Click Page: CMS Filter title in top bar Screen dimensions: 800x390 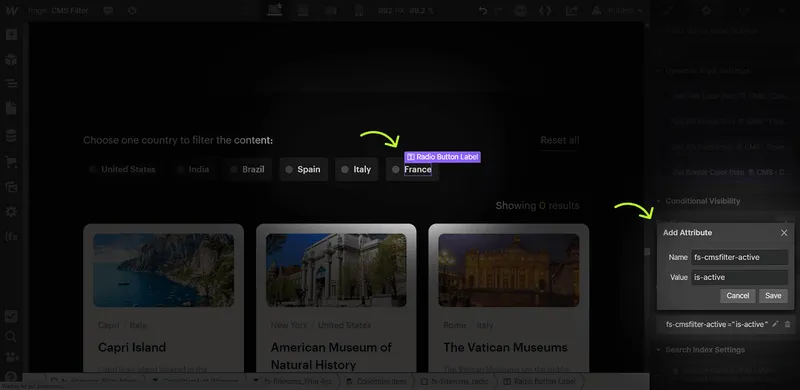(x=57, y=10)
